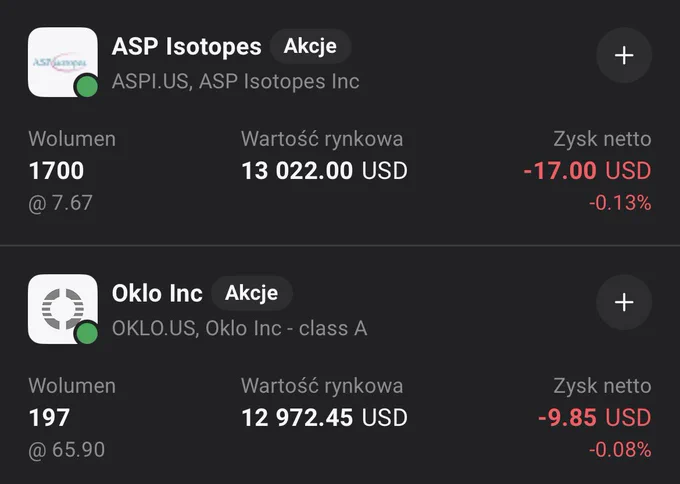Tap the -17.00 USD net profit

pyautogui.click(x=587, y=170)
